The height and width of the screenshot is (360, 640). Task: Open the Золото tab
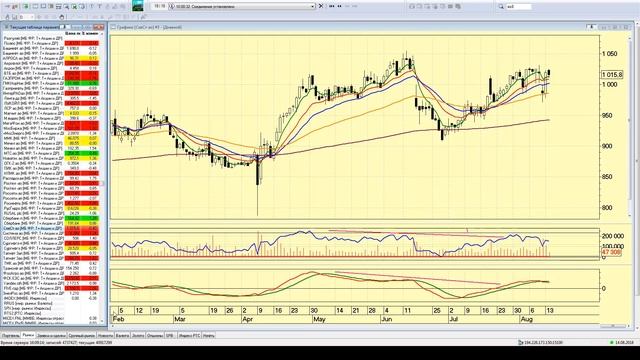click(138, 336)
